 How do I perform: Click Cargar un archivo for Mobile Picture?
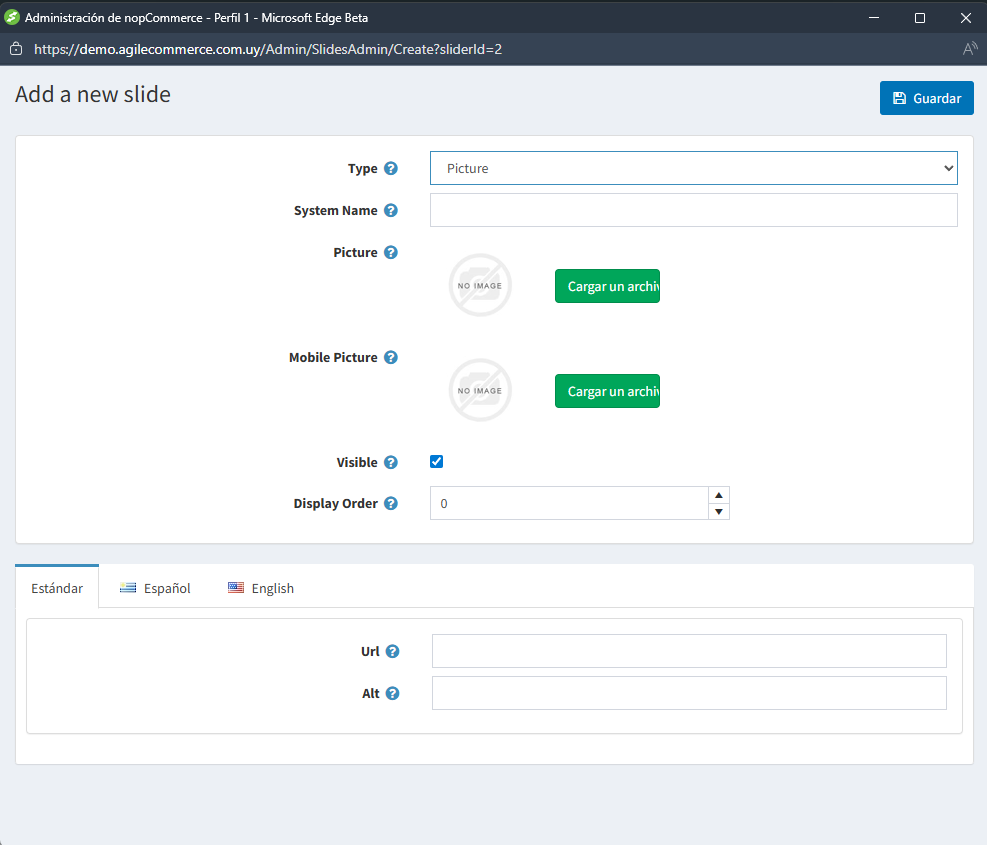[x=607, y=392]
